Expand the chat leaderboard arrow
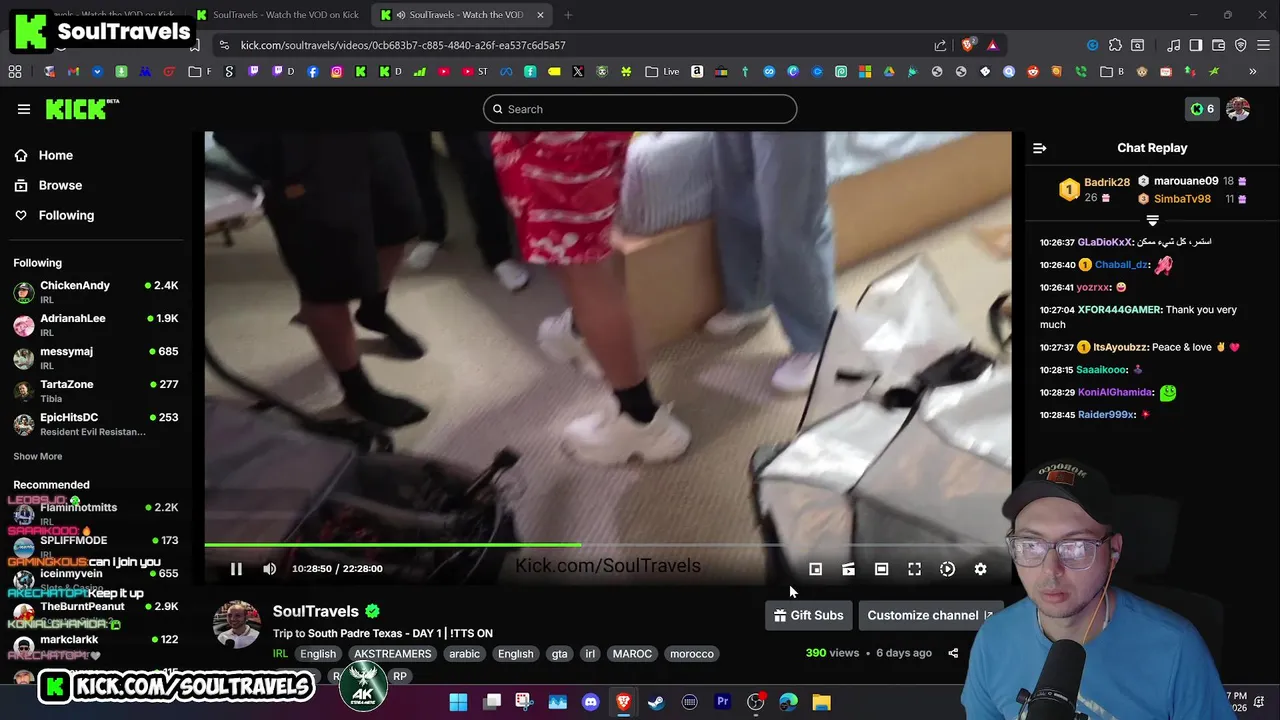Image resolution: width=1280 pixels, height=720 pixels. pyautogui.click(x=1152, y=220)
